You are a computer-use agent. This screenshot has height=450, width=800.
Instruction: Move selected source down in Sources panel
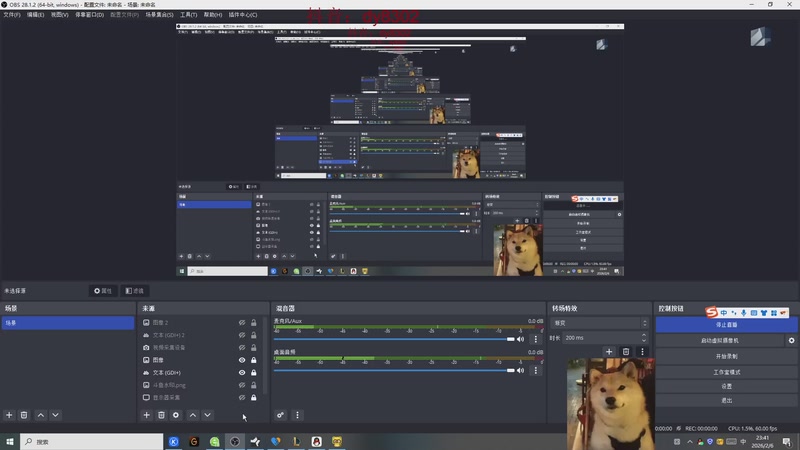(207, 415)
